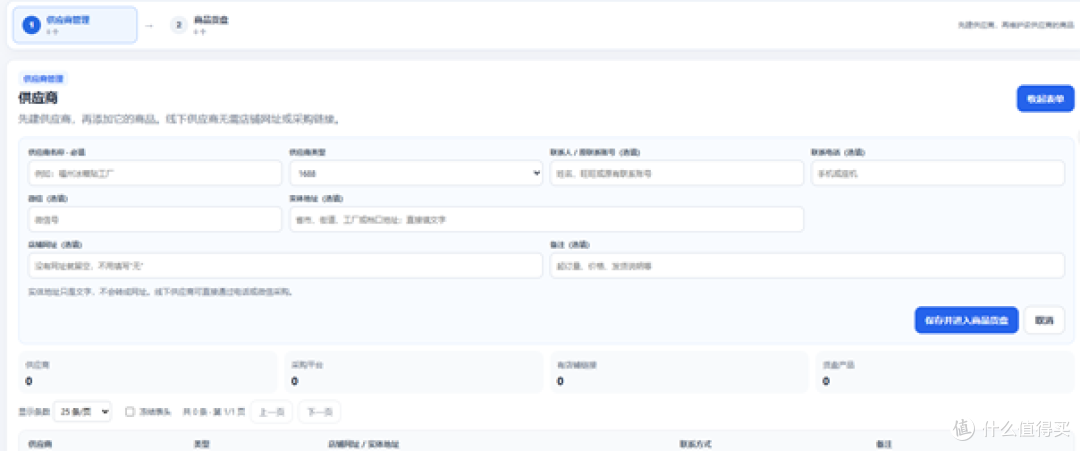Click the 实体地址 address input field
This screenshot has height=451, width=1080.
546,220
